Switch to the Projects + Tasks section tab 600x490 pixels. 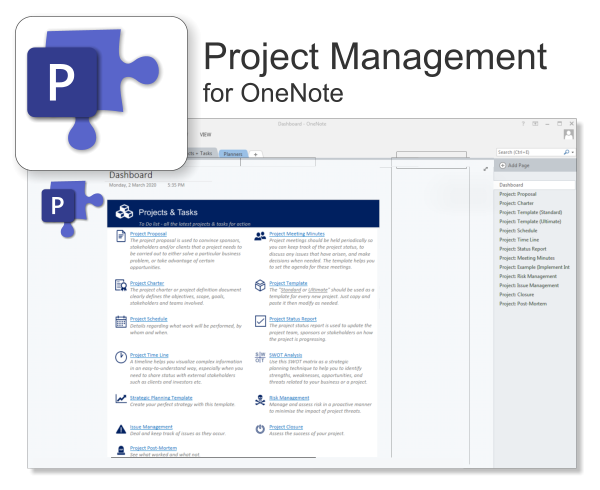pyautogui.click(x=201, y=153)
